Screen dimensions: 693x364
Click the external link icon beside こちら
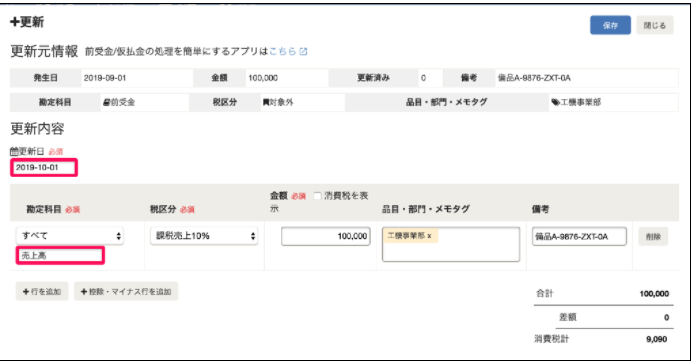(303, 51)
